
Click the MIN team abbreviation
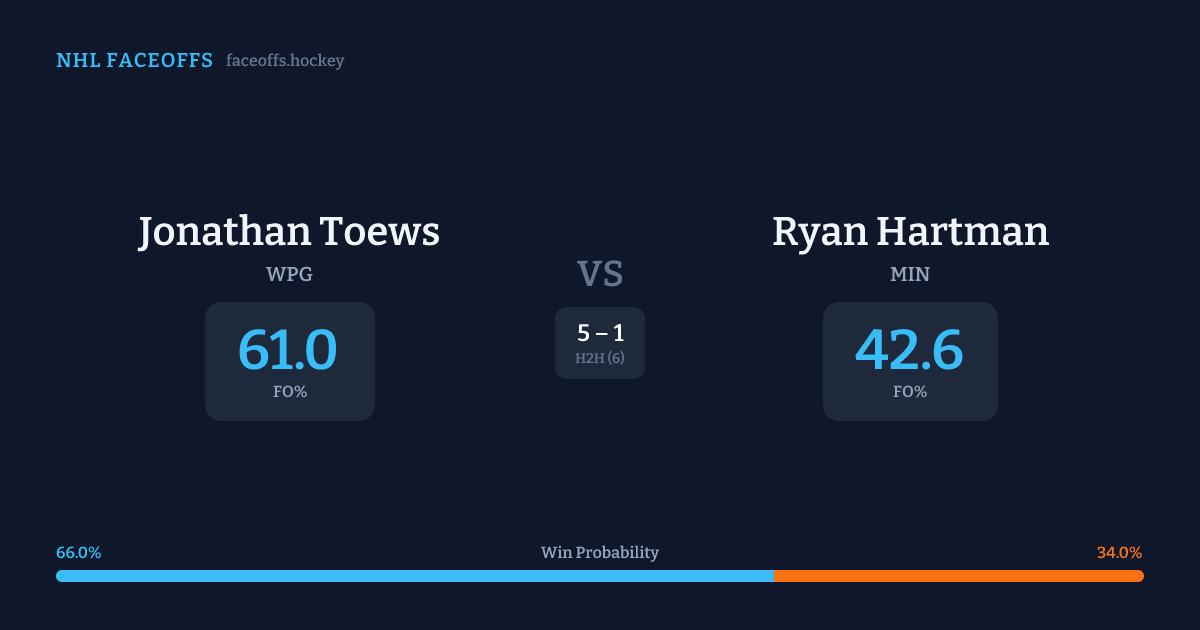[910, 274]
